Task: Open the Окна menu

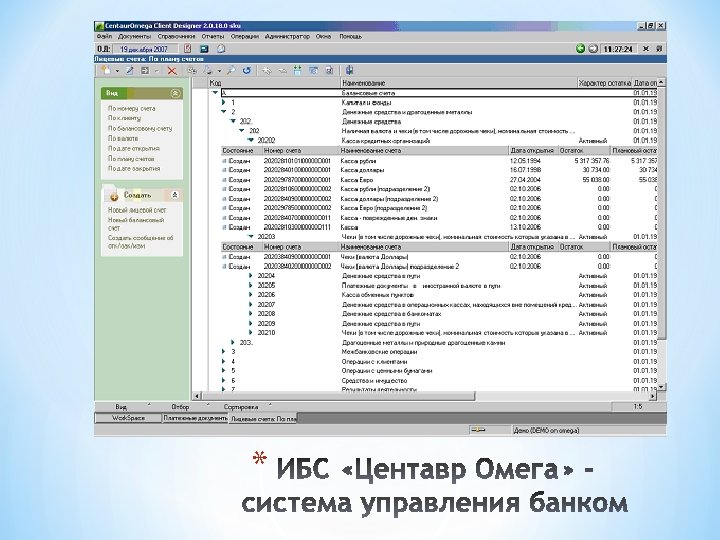Action: click(323, 36)
